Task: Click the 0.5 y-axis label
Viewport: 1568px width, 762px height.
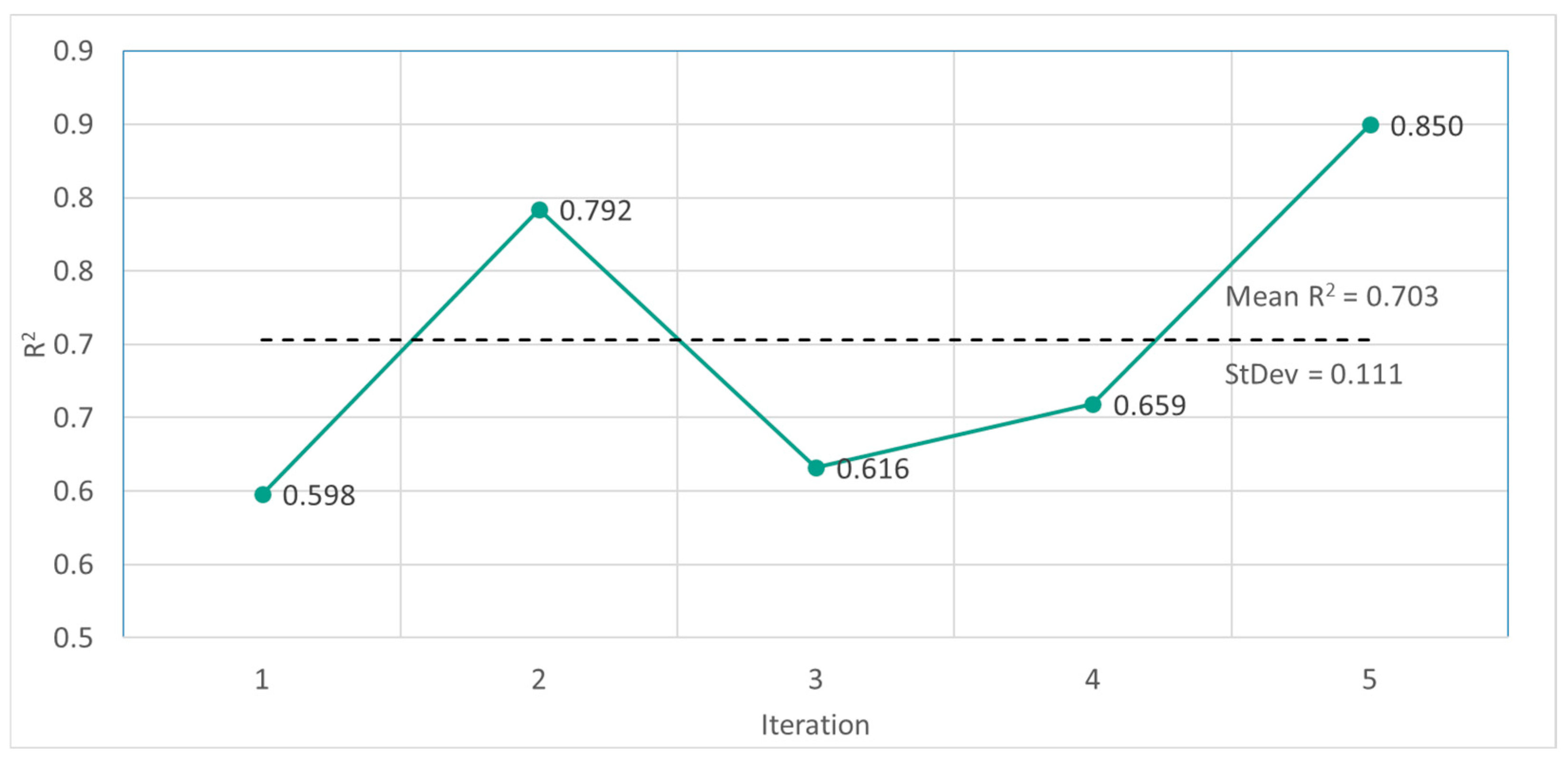Action: [x=73, y=638]
